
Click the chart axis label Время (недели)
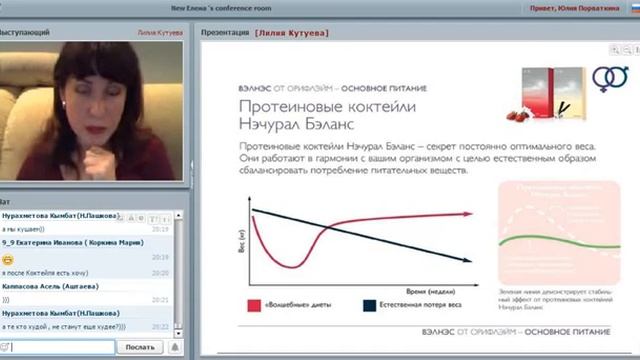click(x=431, y=291)
